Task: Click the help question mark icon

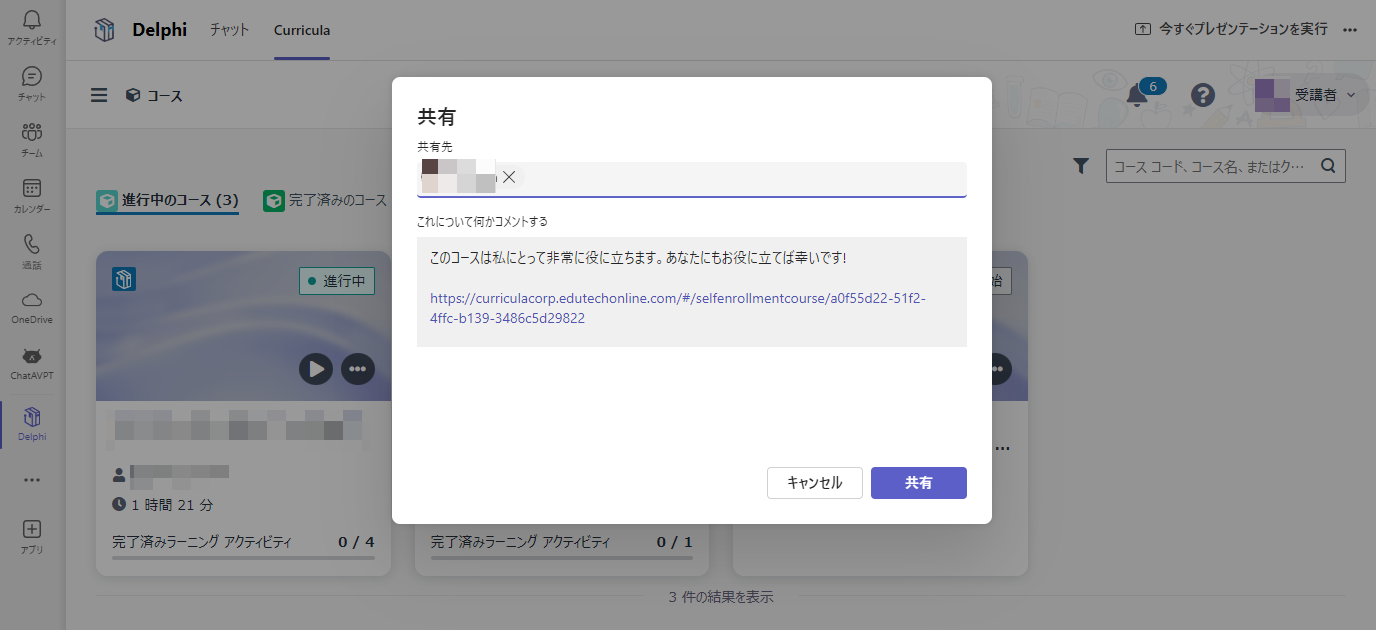Action: (x=1202, y=95)
